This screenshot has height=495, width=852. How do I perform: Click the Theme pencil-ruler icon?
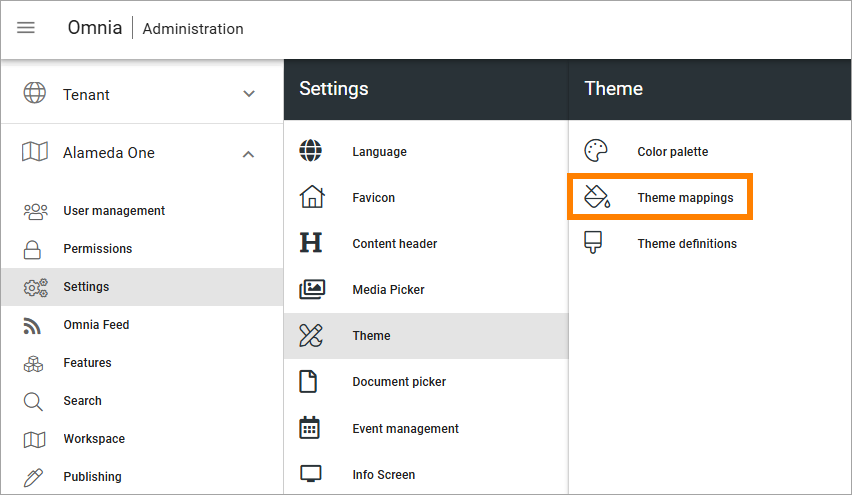tap(311, 335)
